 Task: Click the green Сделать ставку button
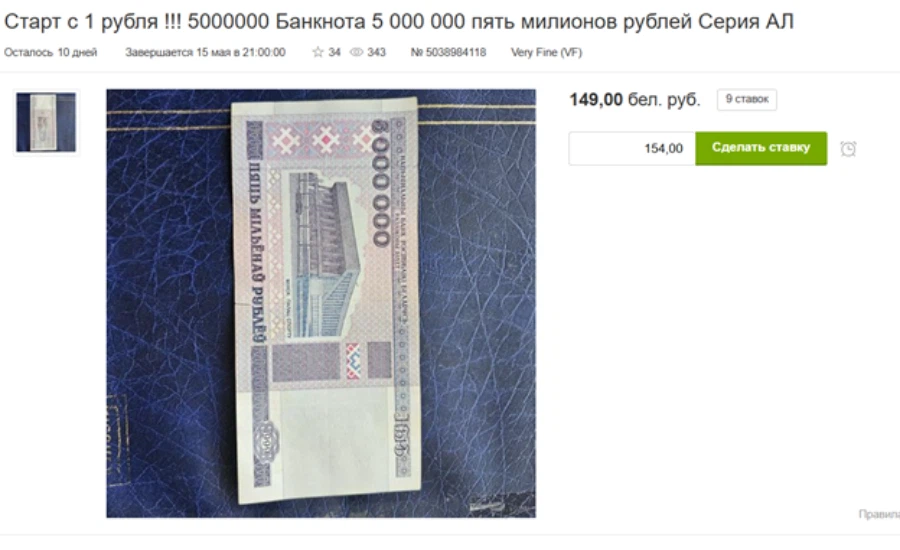click(761, 148)
